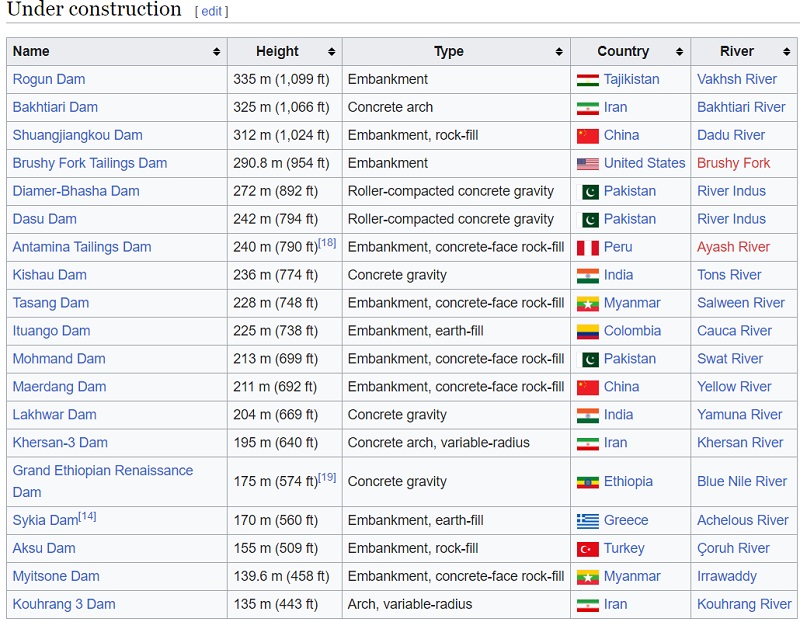The image size is (800, 622).
Task: Open citation 18 next to Antamina height
Action: 327,243
